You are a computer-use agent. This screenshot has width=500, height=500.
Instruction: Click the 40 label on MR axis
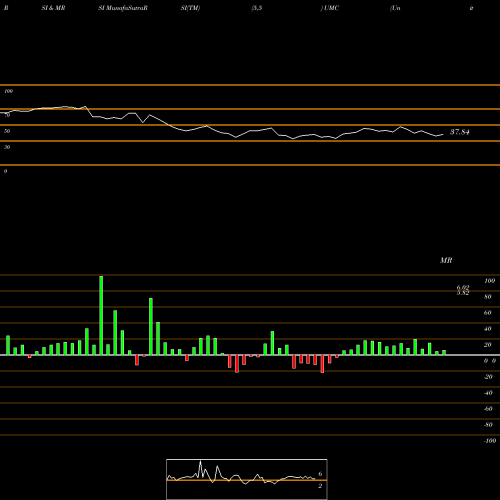point(488,329)
